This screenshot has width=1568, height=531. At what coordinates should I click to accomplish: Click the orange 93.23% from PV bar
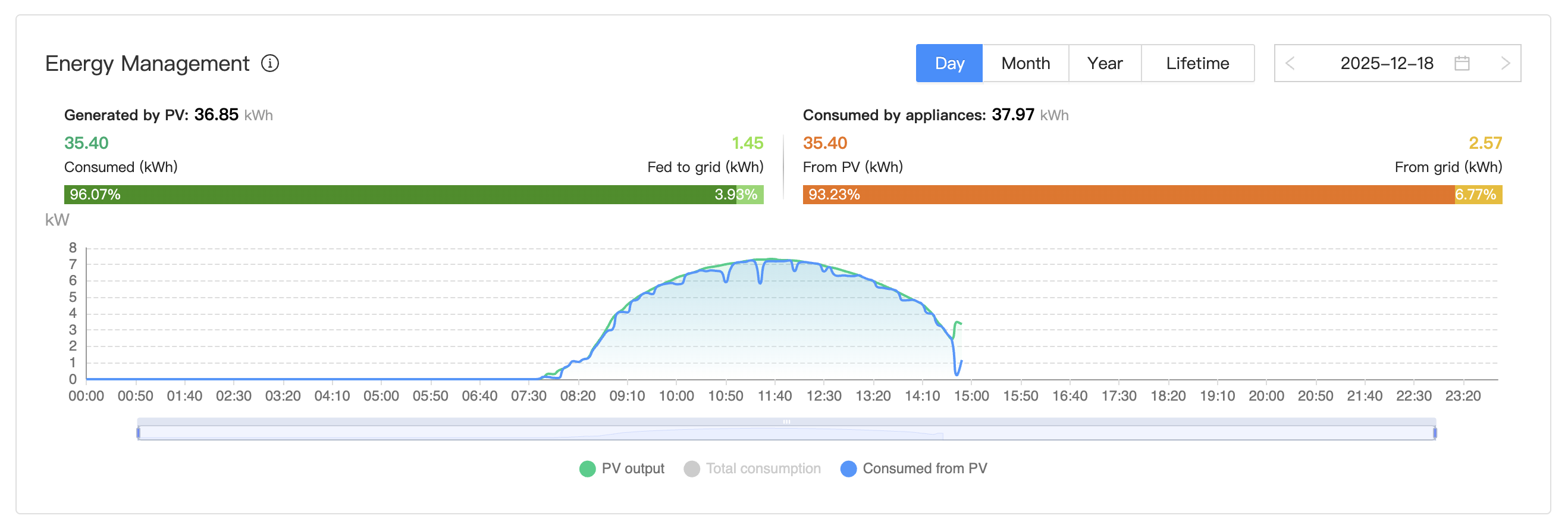point(1127,195)
